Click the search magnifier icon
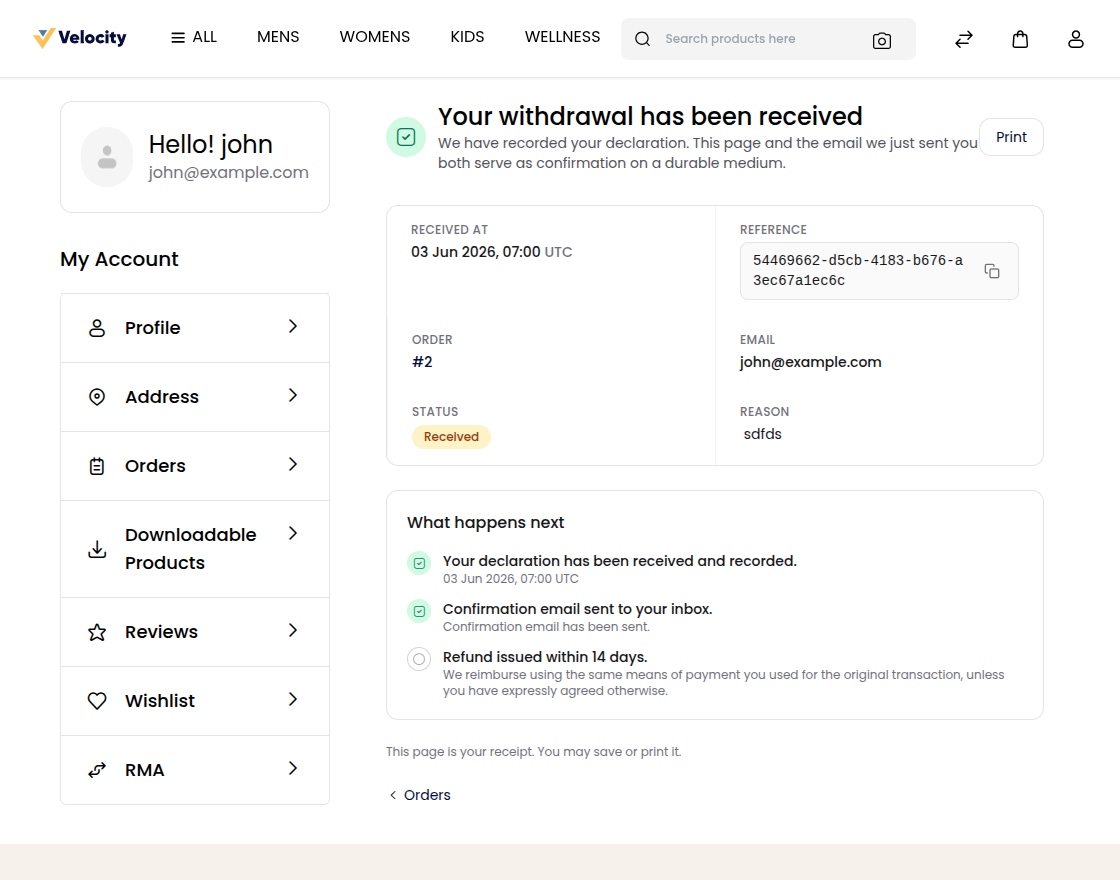 [x=642, y=39]
